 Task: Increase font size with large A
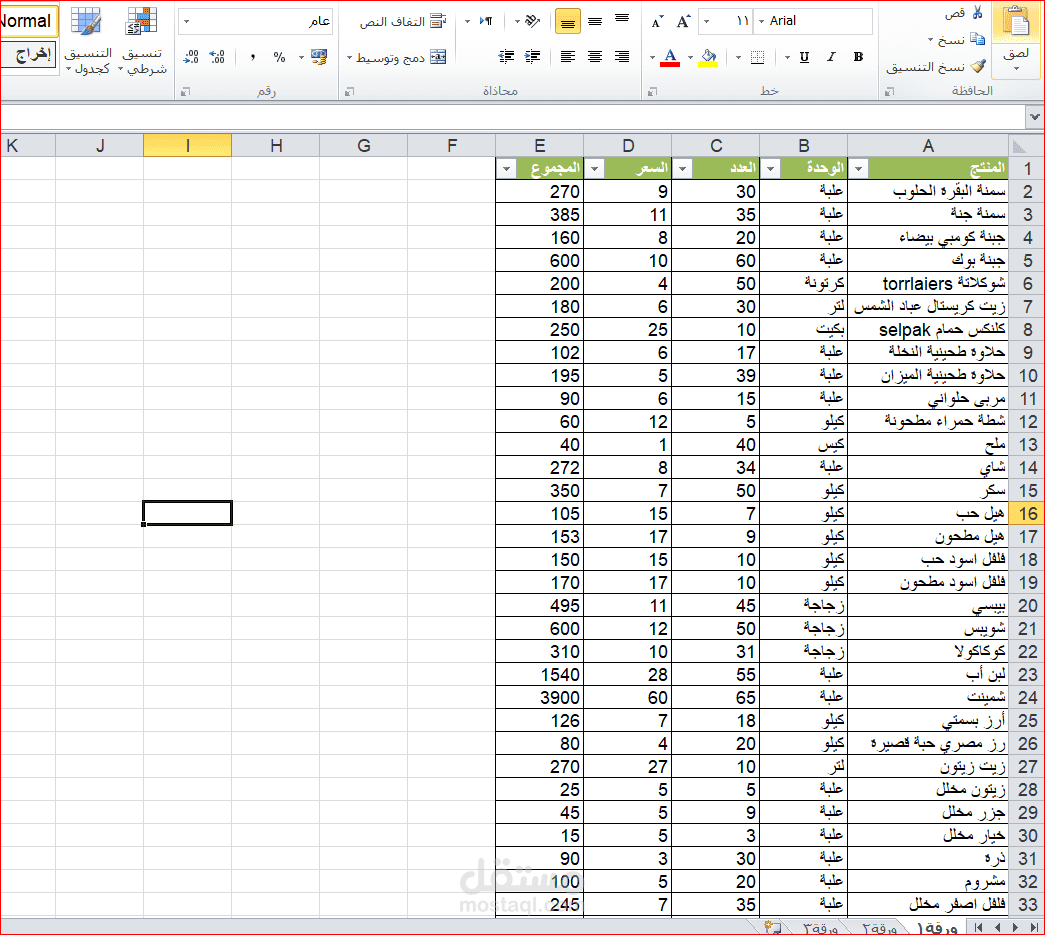pos(683,21)
